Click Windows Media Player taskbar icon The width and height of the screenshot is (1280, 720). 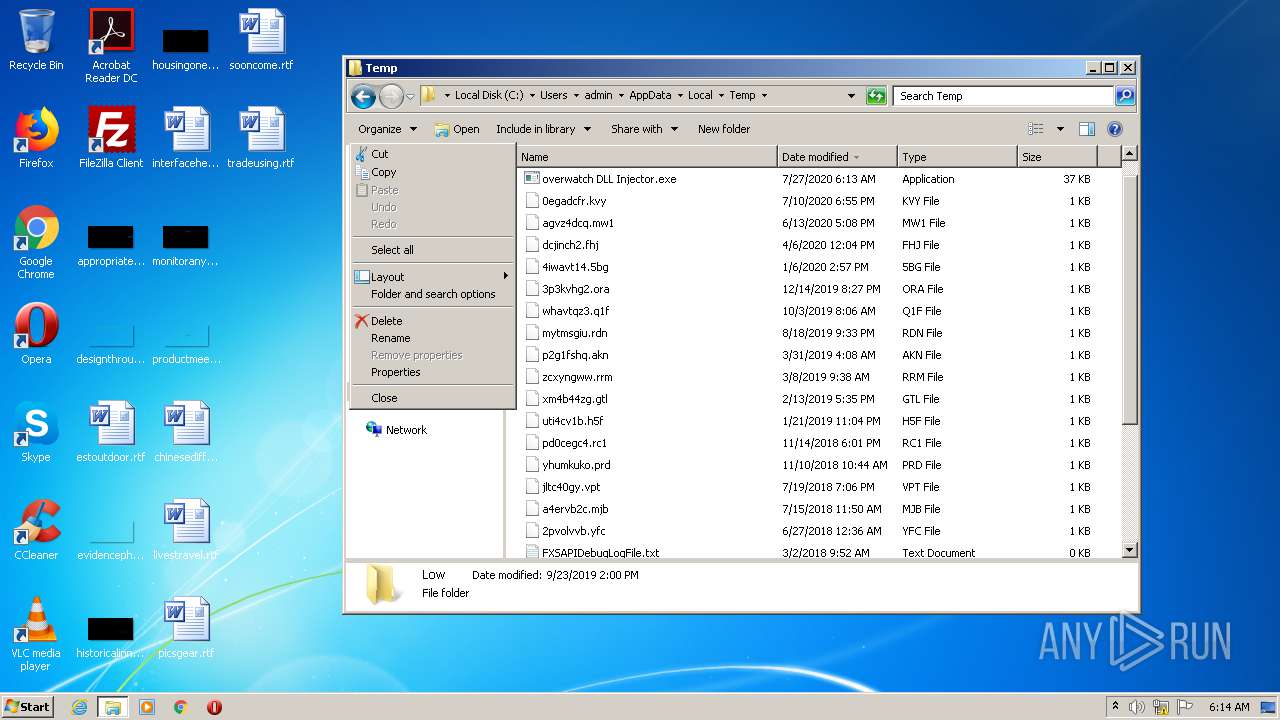point(147,707)
